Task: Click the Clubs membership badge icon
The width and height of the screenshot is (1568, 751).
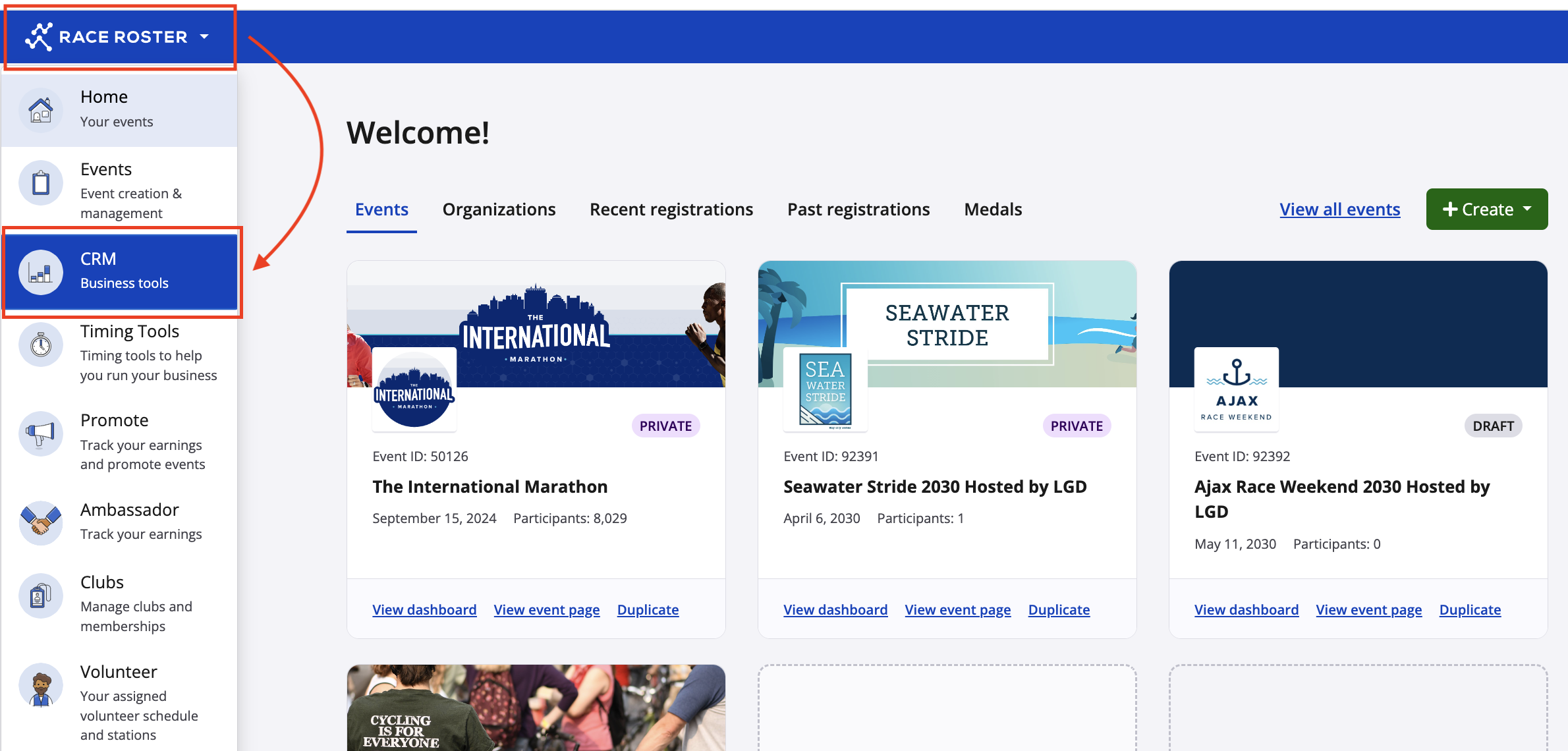Action: coord(41,596)
